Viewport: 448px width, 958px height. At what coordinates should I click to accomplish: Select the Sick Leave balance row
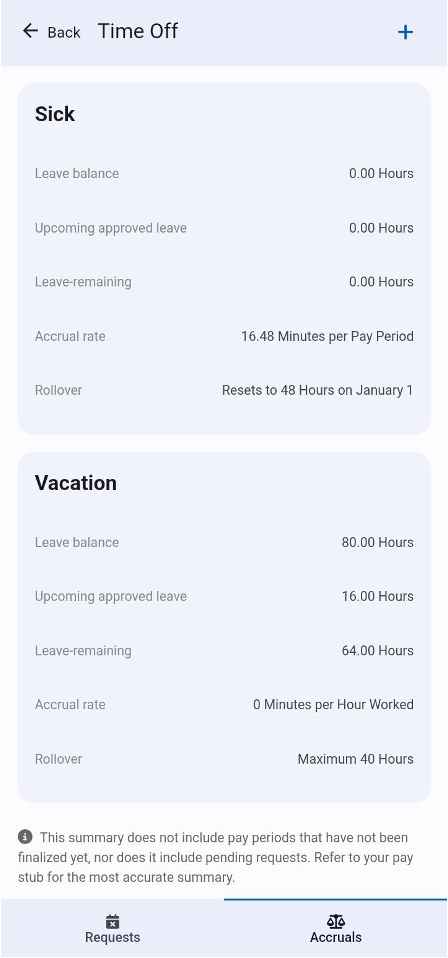(x=224, y=174)
